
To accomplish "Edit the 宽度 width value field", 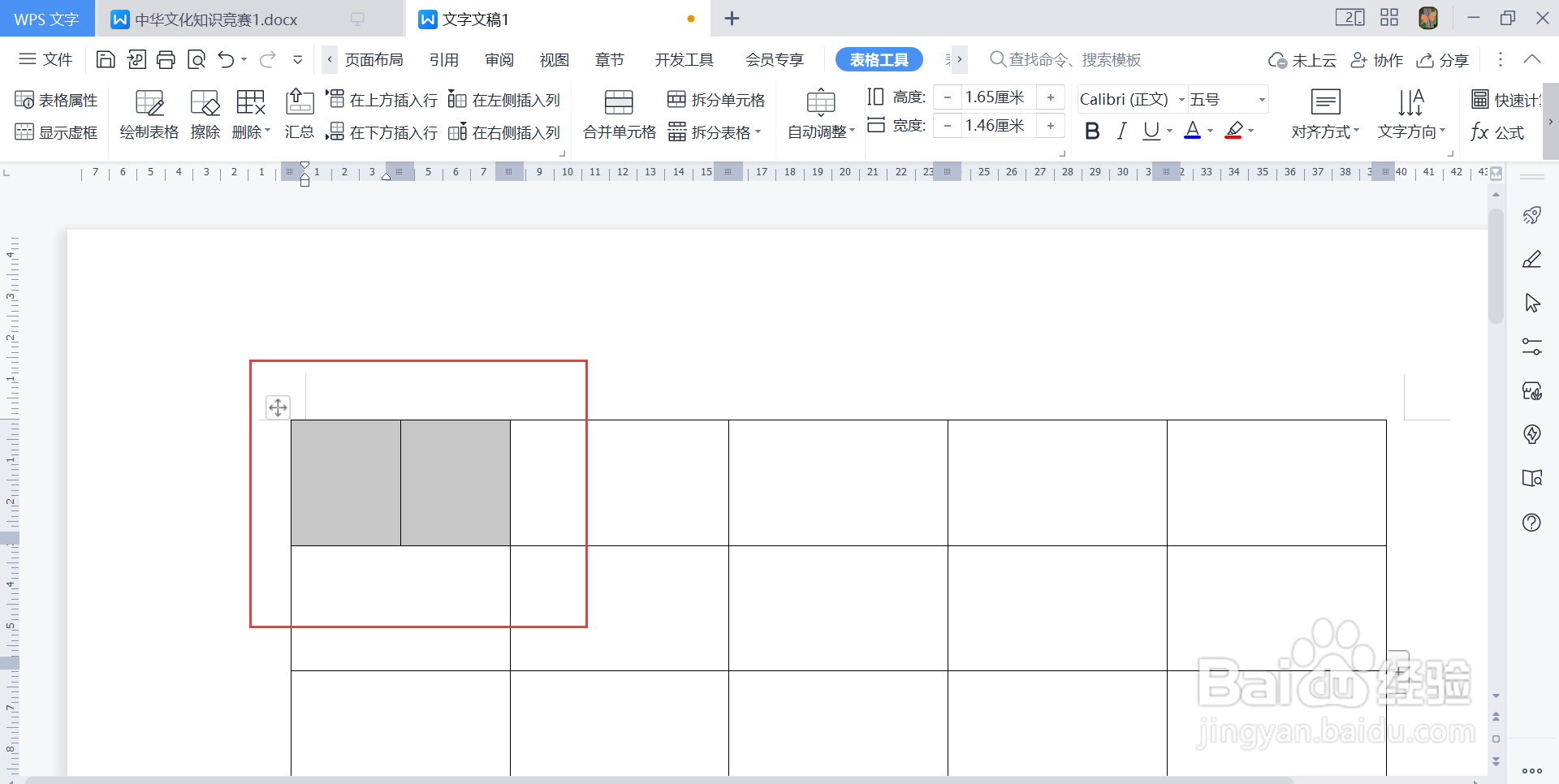I will [x=998, y=126].
